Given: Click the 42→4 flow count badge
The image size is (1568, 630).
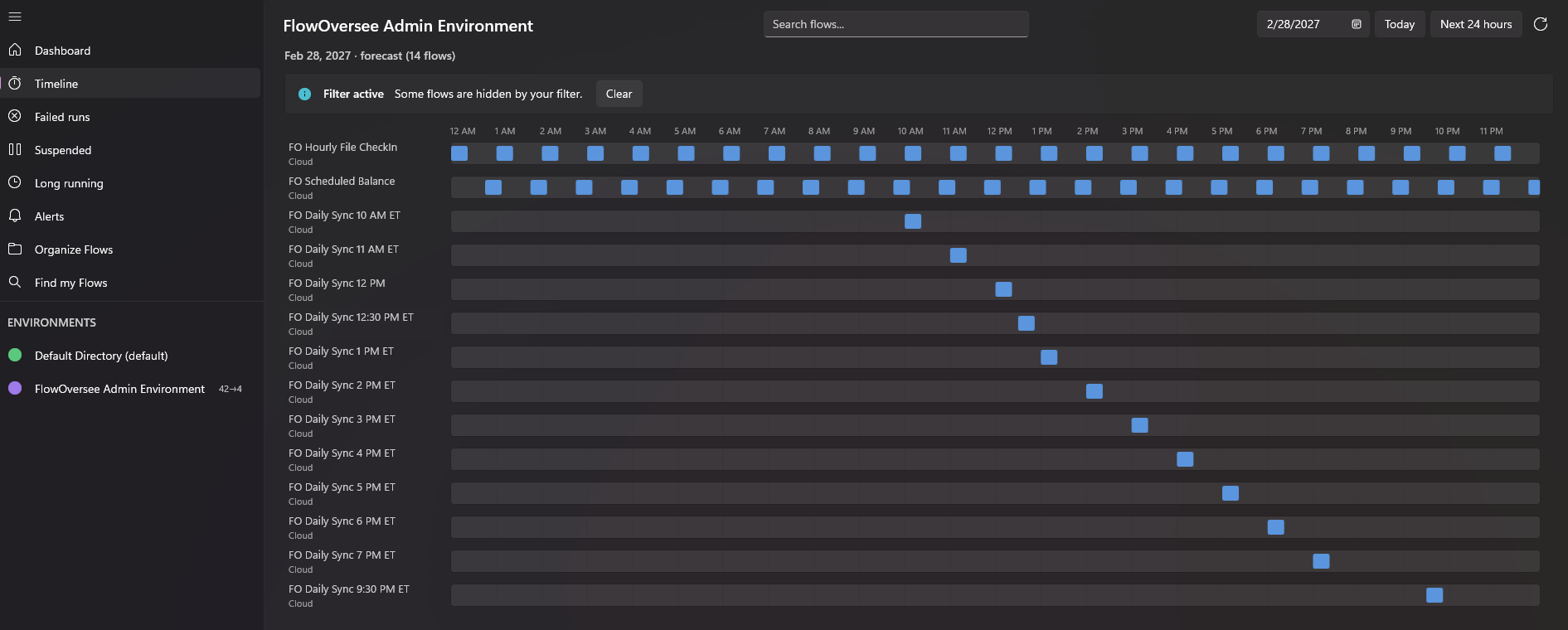Looking at the screenshot, I should click(230, 389).
